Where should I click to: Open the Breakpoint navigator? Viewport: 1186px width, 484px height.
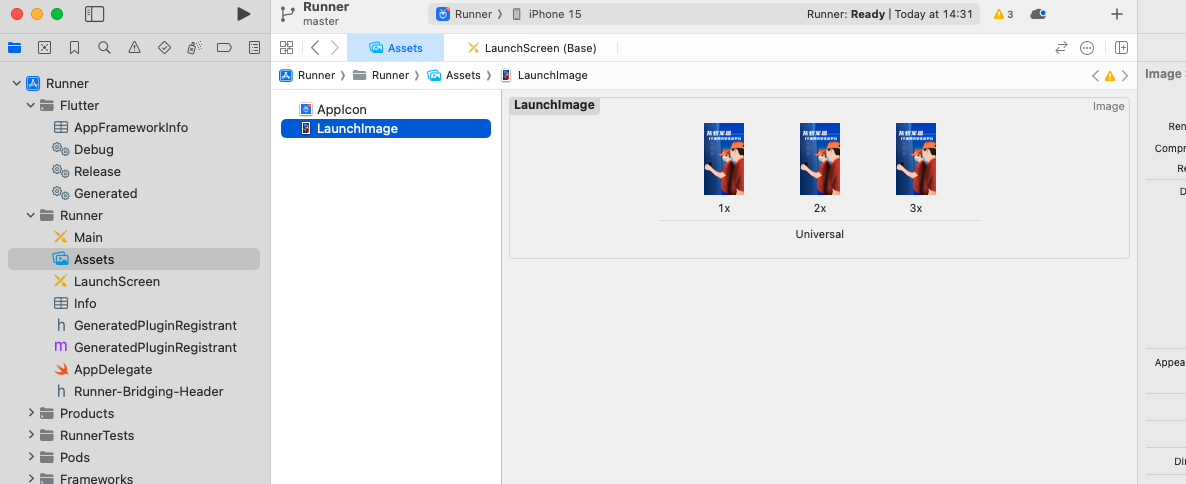225,48
